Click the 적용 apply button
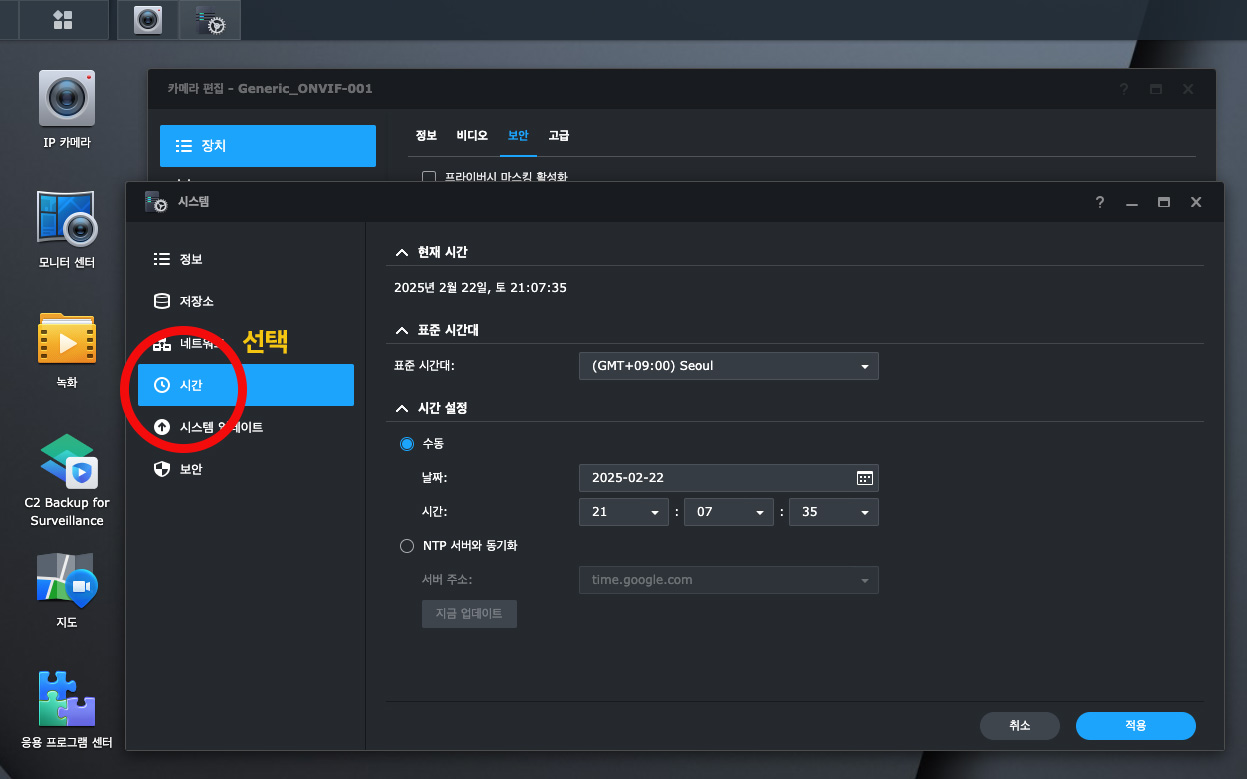Viewport: 1247px width, 779px height. 1135,725
